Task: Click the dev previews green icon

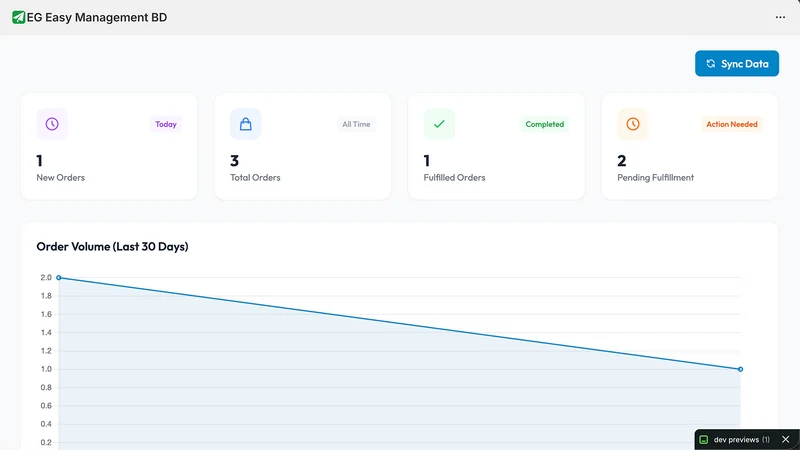Action: click(704, 439)
